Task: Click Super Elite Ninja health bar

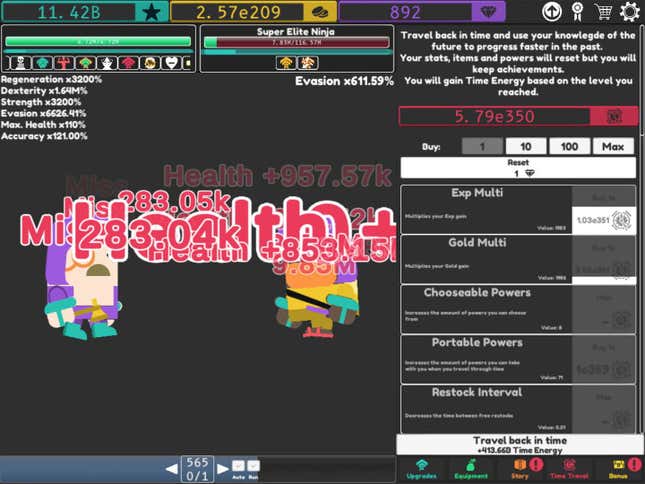Action: click(297, 42)
